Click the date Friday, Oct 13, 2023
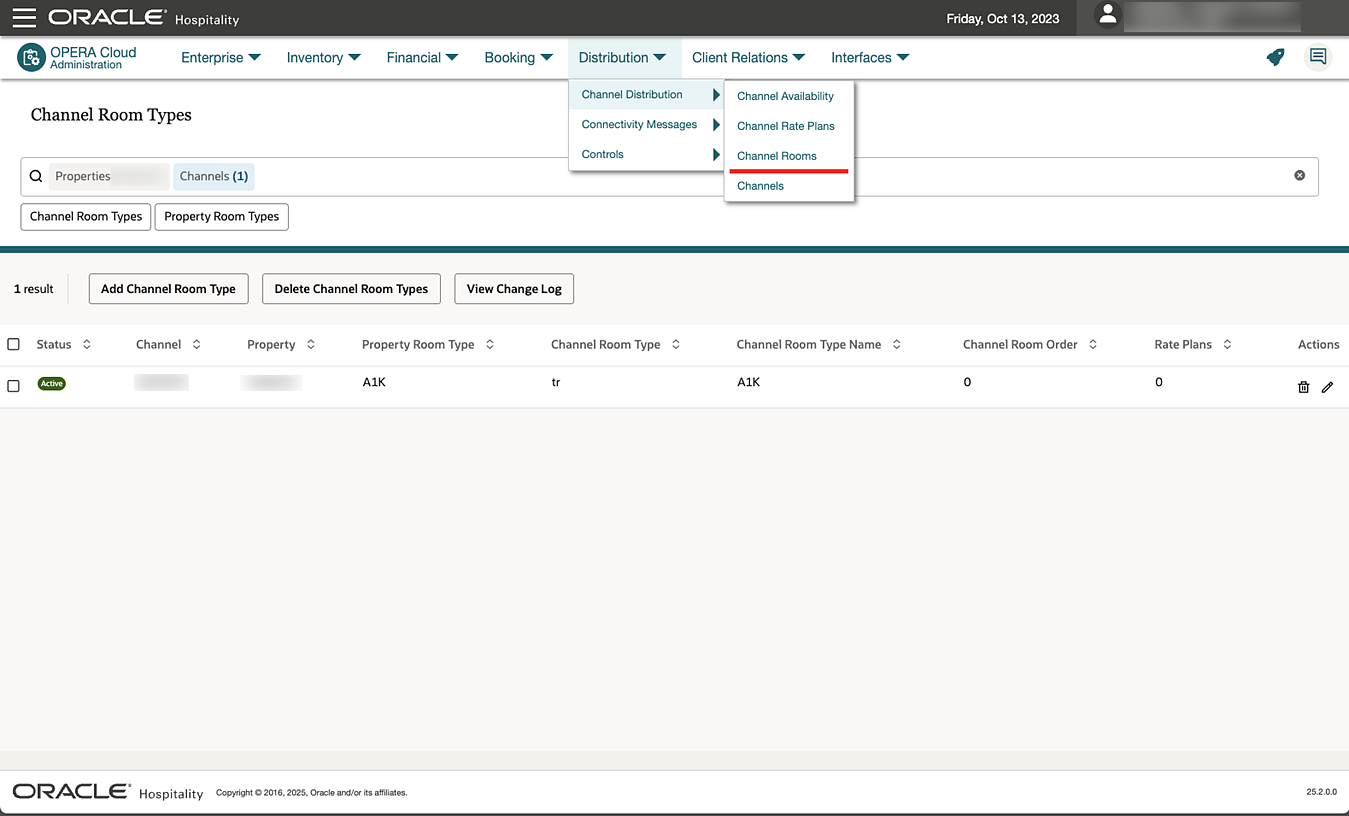 pyautogui.click(x=1003, y=18)
